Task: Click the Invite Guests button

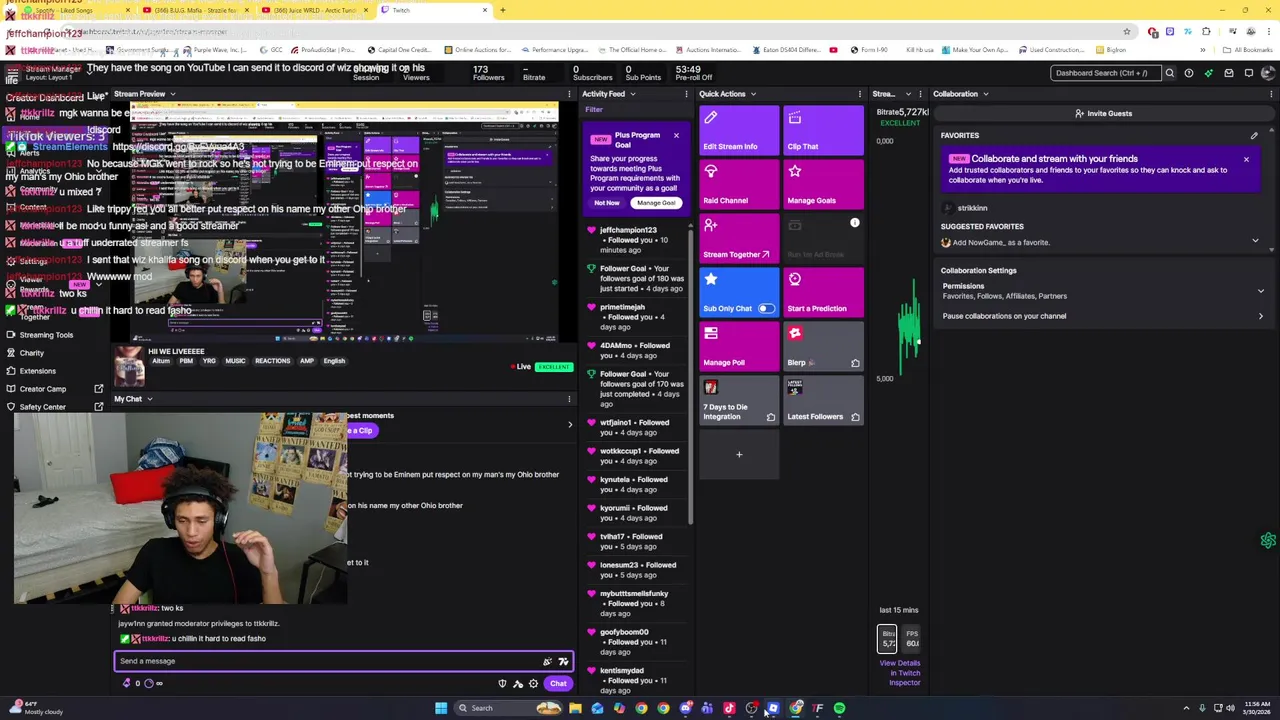Action: coord(1103,113)
